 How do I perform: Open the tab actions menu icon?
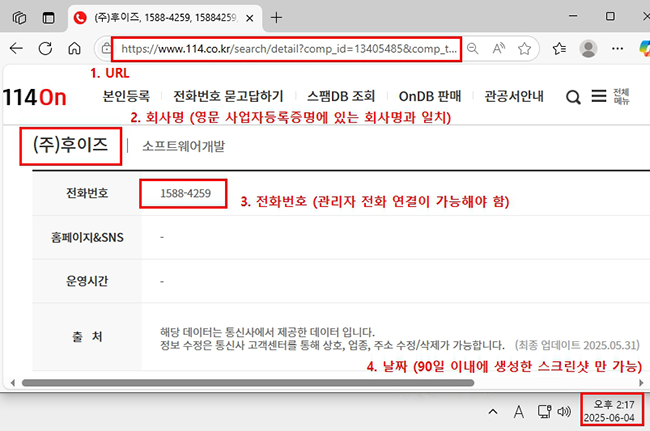[49, 18]
